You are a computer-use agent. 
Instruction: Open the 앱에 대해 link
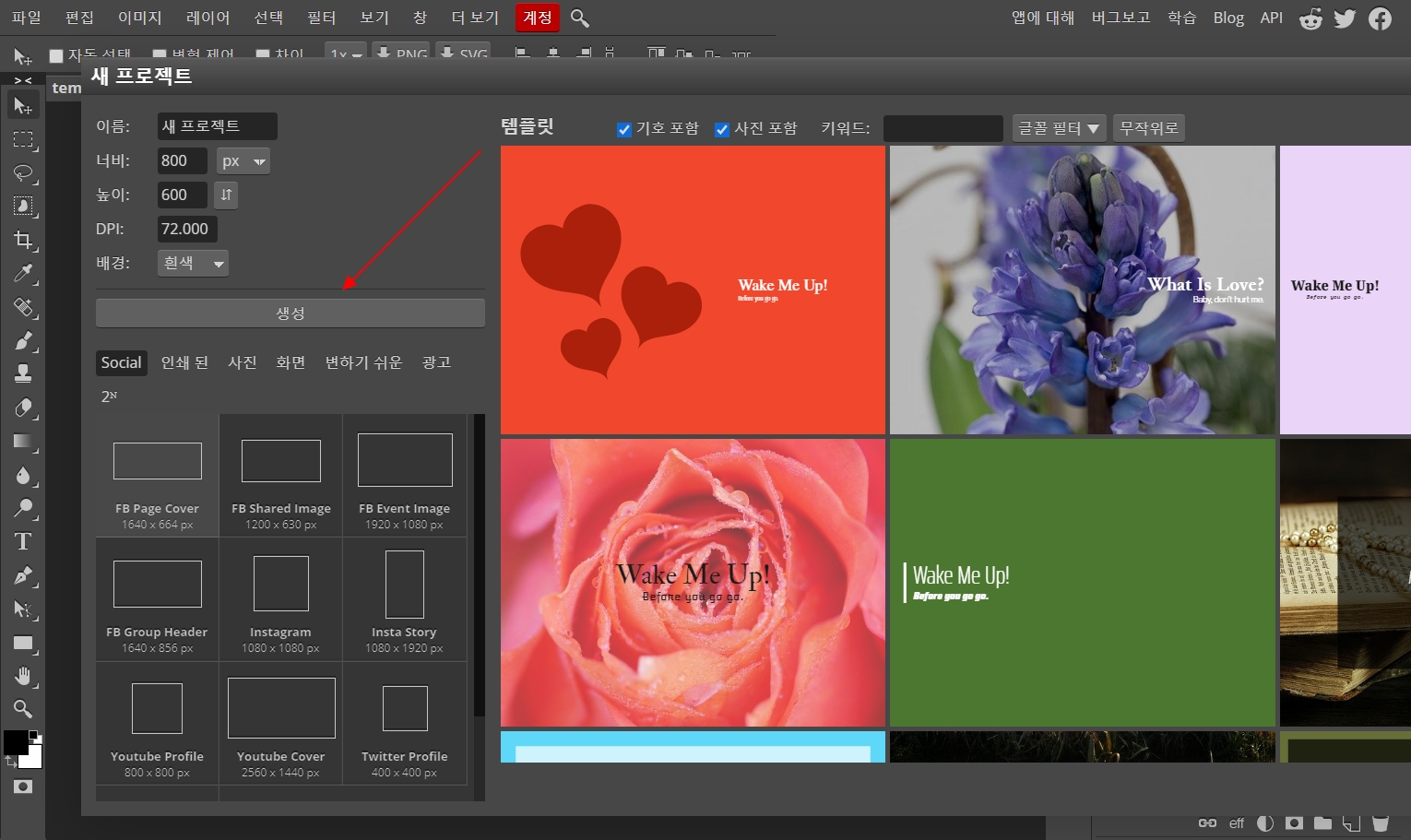click(x=1043, y=18)
